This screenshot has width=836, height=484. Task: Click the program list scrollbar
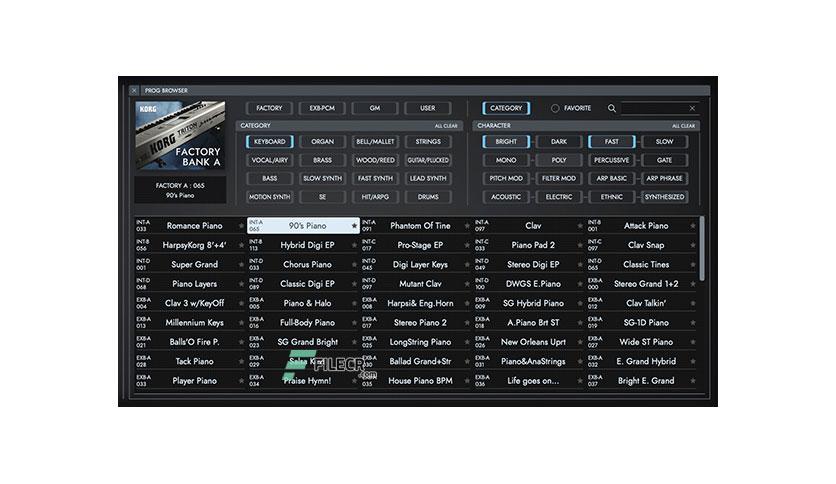(x=702, y=248)
